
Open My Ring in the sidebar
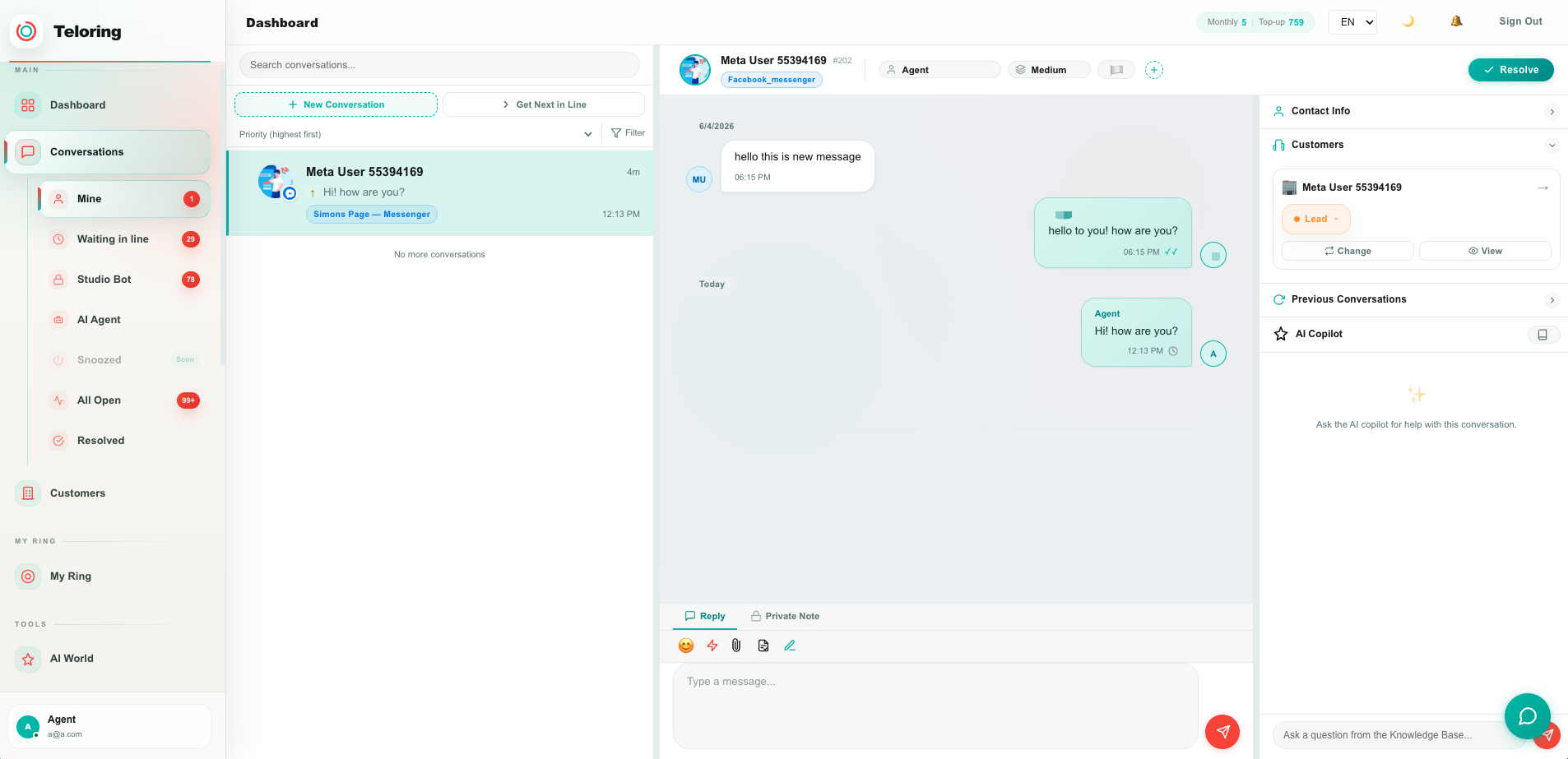pos(109,576)
